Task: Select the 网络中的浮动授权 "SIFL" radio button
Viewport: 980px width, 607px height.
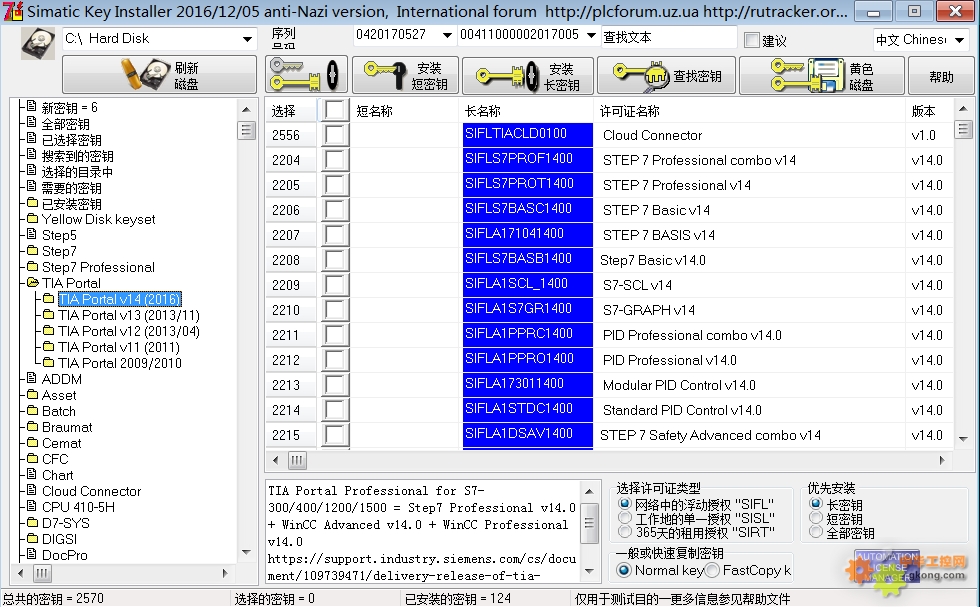Action: (x=624, y=504)
